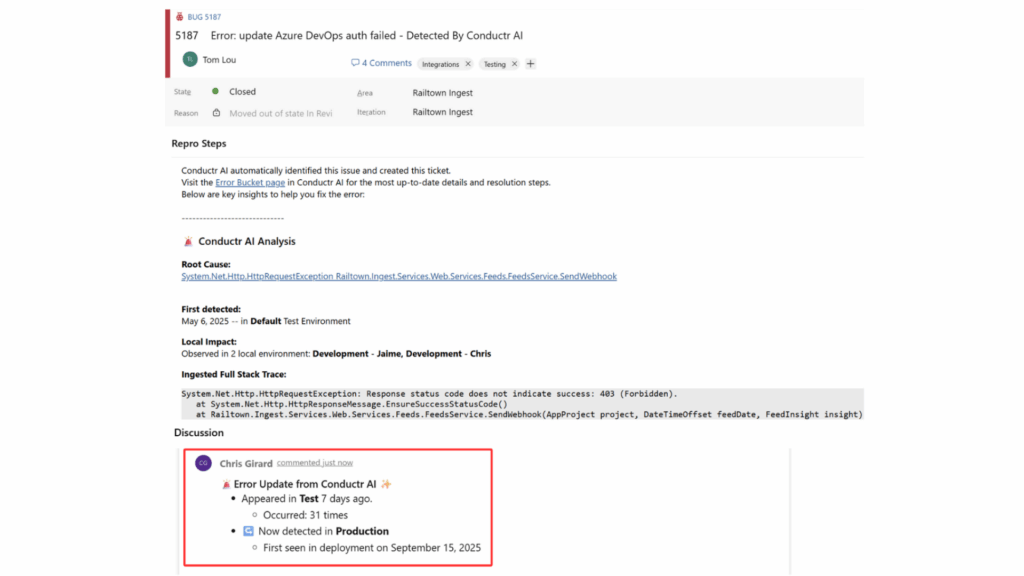Select the BUG 5187 work item label
Viewport: 1024px width, 576px height.
205,17
